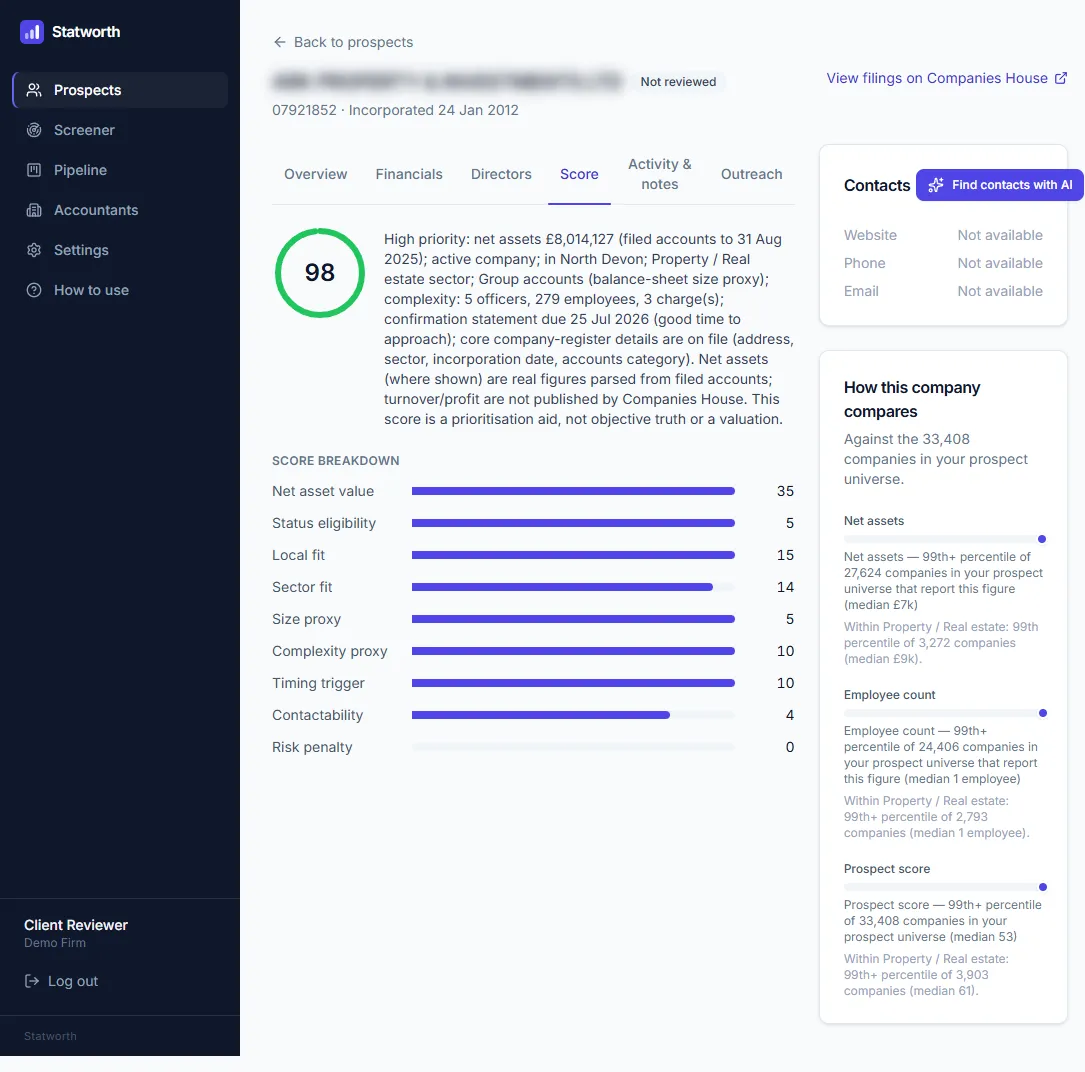The width and height of the screenshot is (1085, 1072).
Task: Select the Score tab
Action: tap(579, 174)
